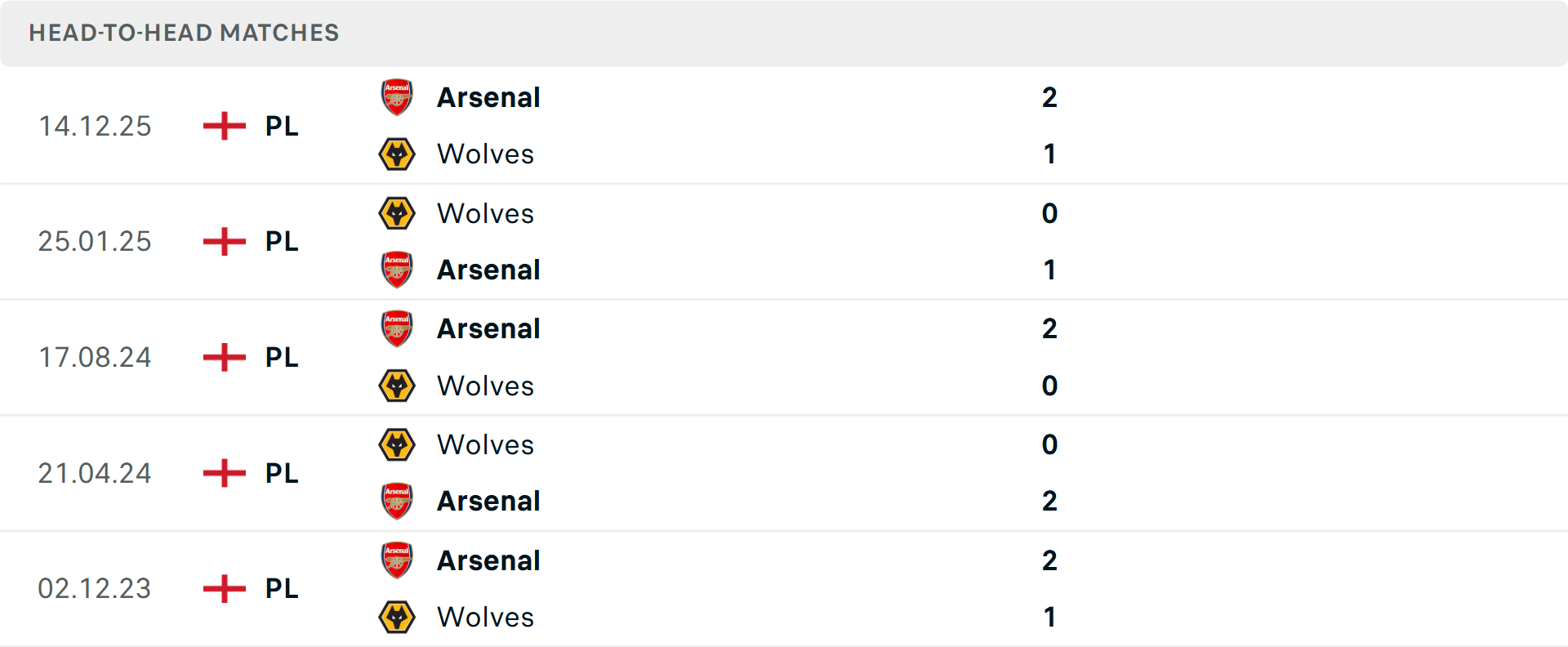
Task: Select the HEAD-TO-HEAD MATCHES header
Action: click(183, 33)
